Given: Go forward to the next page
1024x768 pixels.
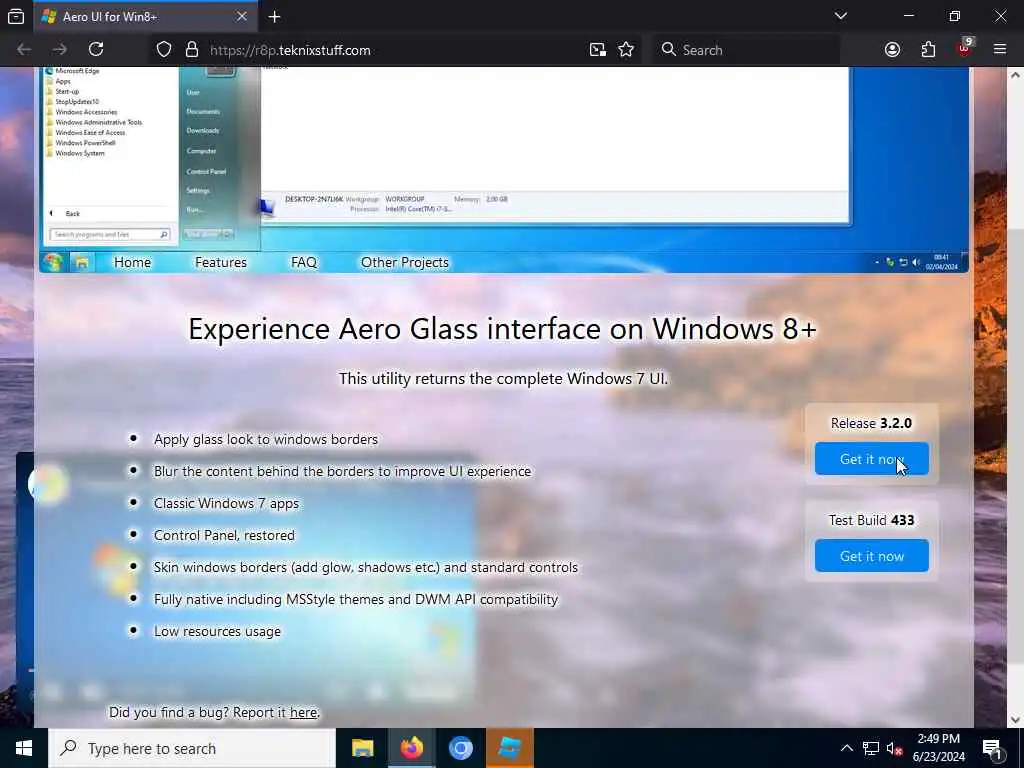Looking at the screenshot, I should 59,50.
